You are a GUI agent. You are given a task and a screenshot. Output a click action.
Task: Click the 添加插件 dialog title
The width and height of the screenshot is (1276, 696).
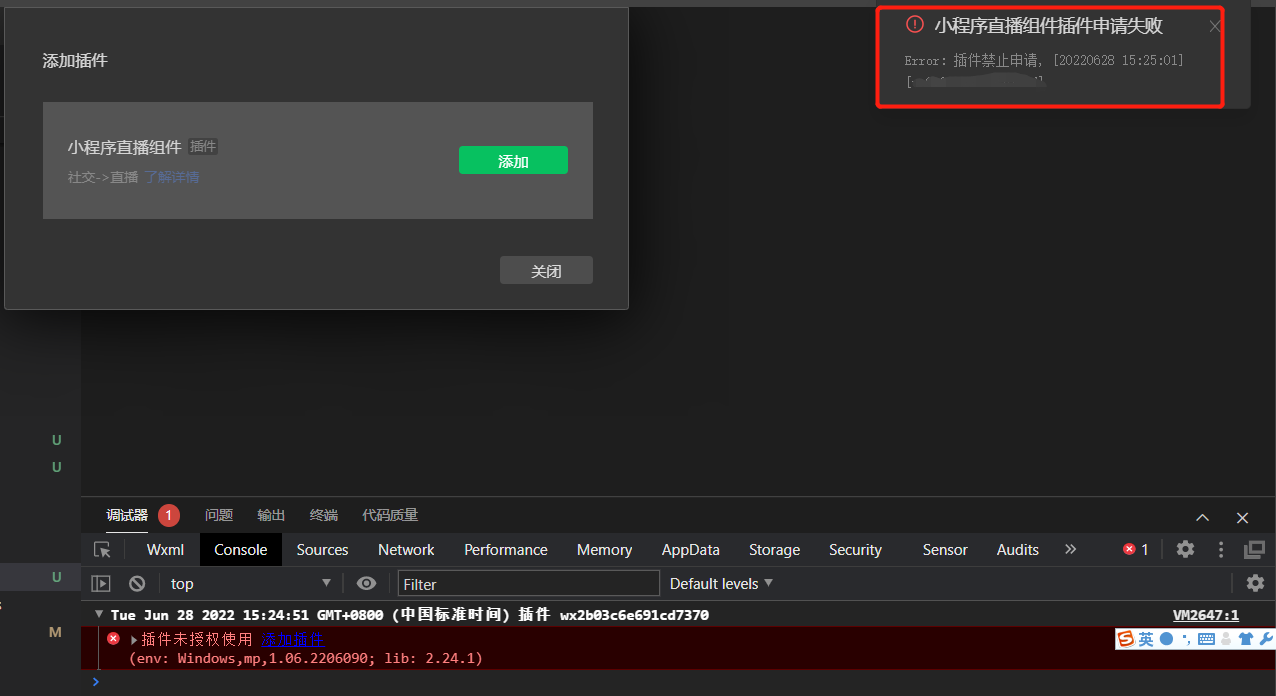tap(75, 61)
